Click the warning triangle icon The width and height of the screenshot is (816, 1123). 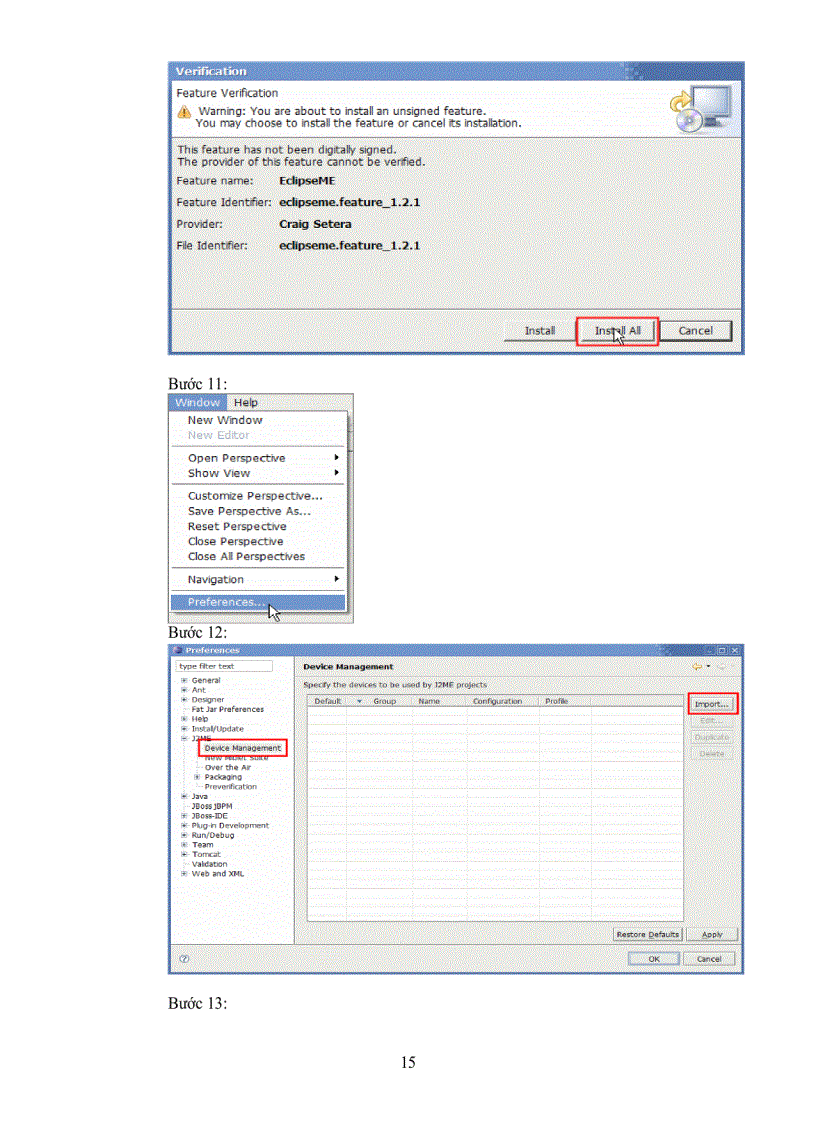pyautogui.click(x=184, y=111)
